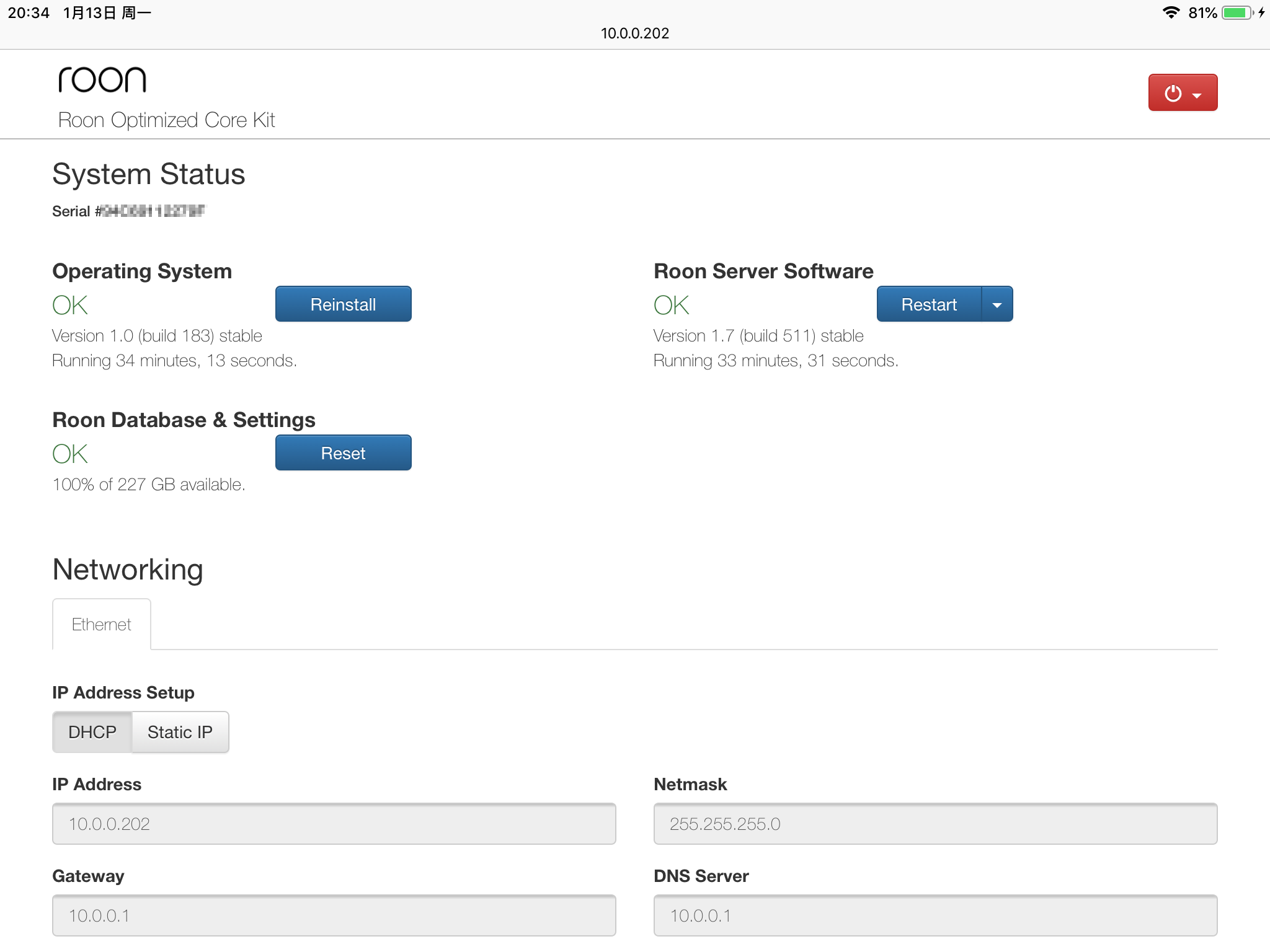Tap the 10.0.0.202 address bar
Screen dimensions: 1270x952
(635, 33)
